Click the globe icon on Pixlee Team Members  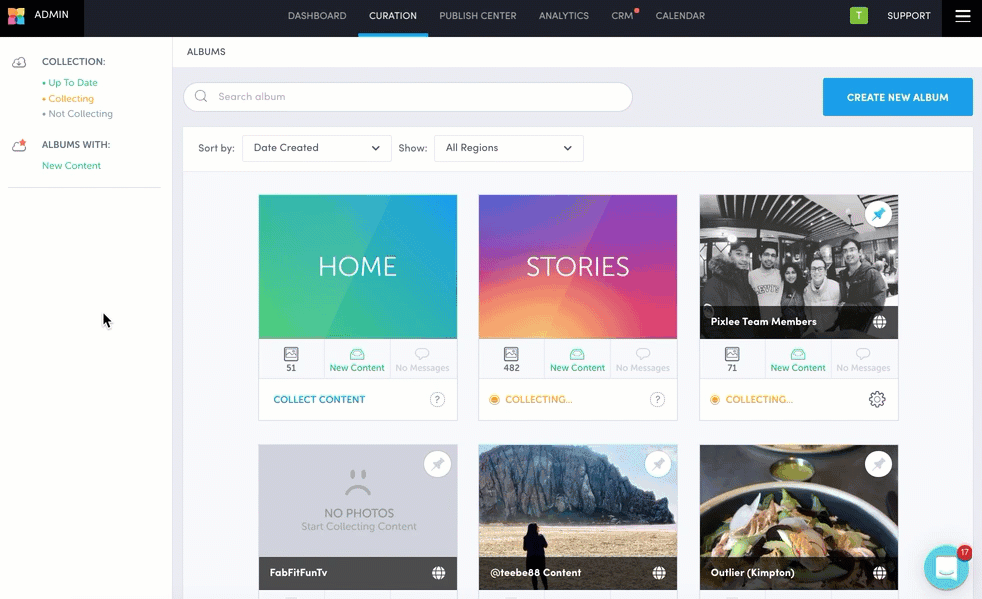coord(879,322)
